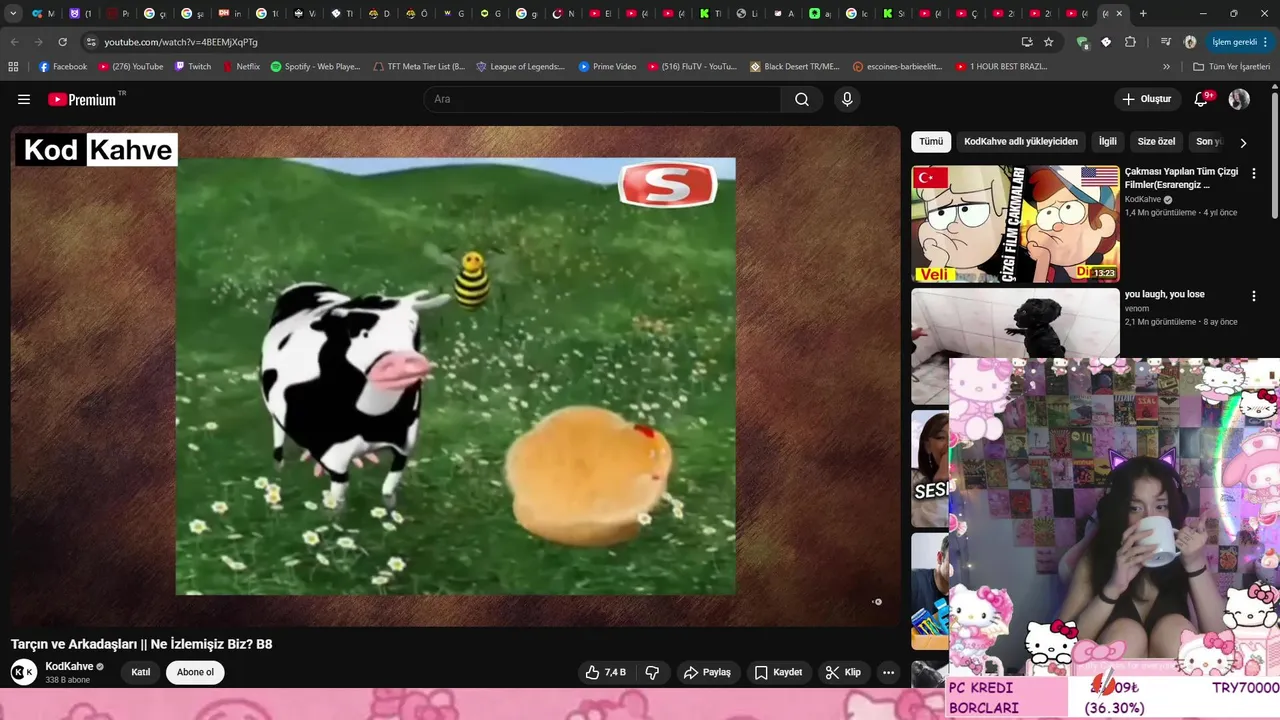Open the Facebook bookmark
This screenshot has height=720, width=1280.
(63, 67)
